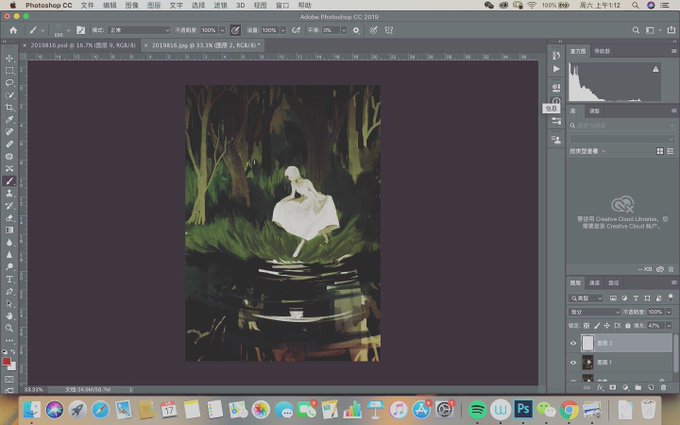Select the Rectangular Marquee tool

coord(9,70)
